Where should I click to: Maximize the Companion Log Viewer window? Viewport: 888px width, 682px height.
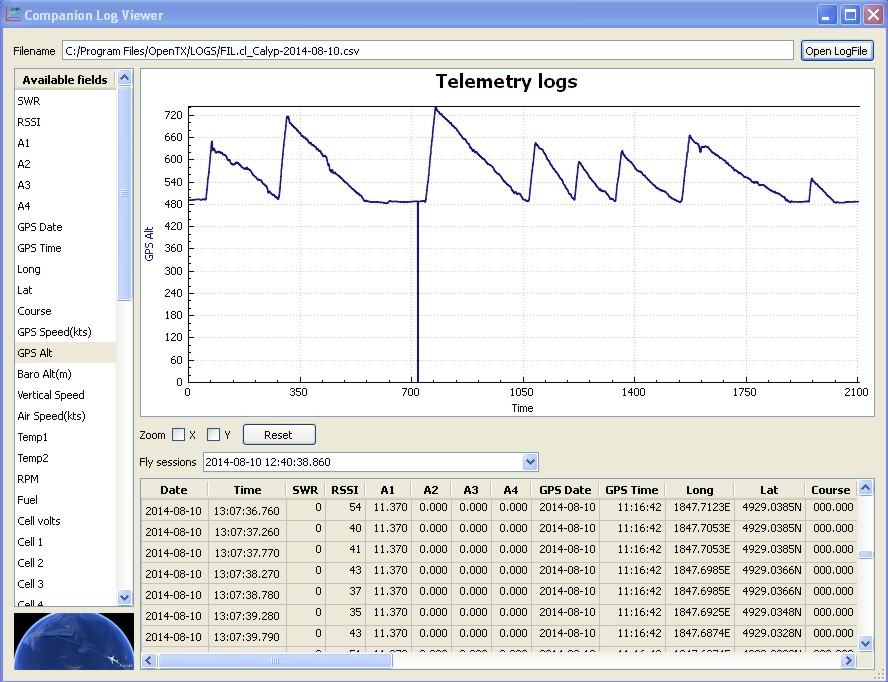click(850, 15)
